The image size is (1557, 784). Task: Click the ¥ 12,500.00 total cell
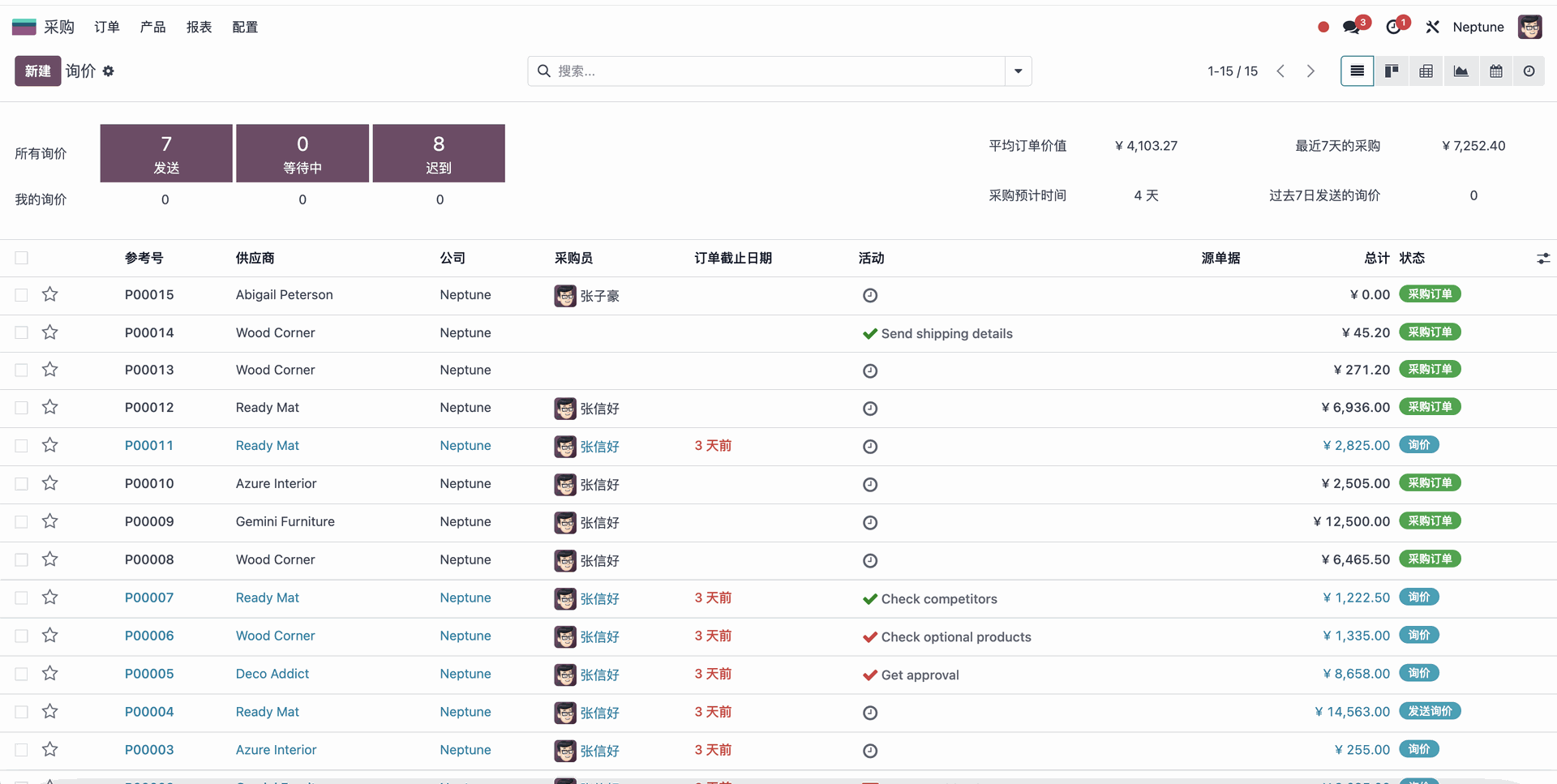[1351, 521]
